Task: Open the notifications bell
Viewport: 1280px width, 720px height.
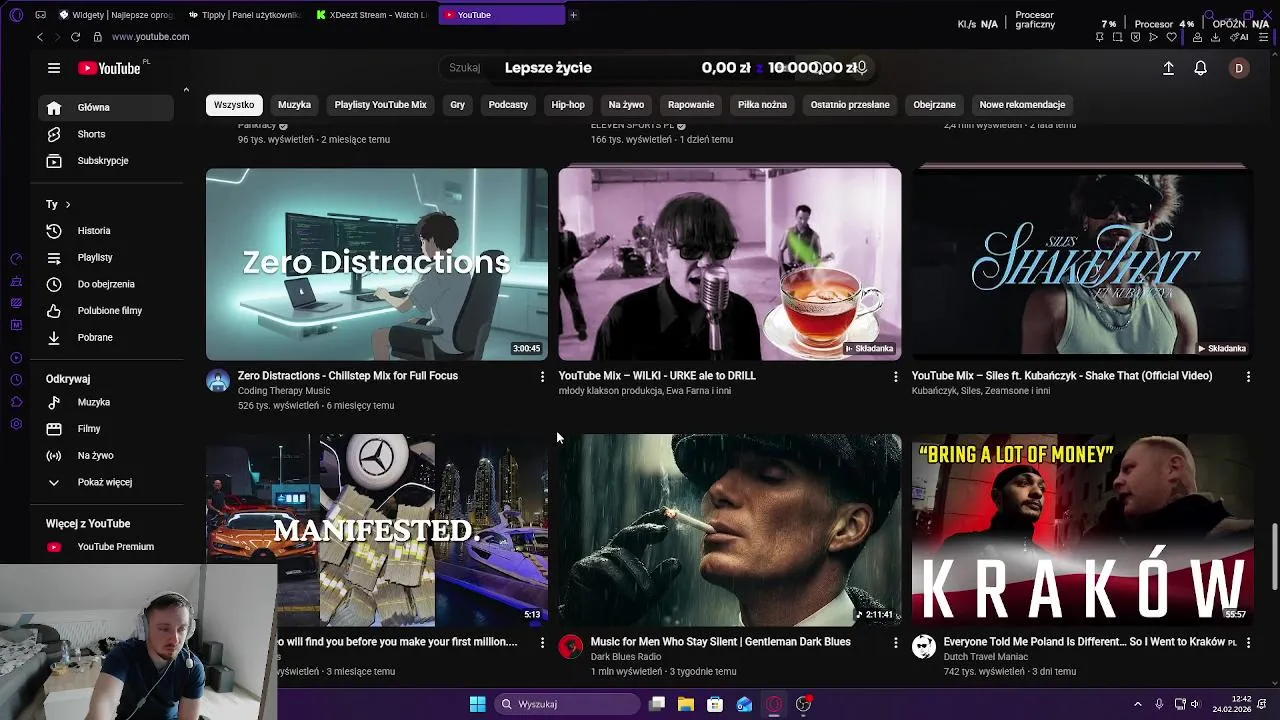Action: click(1200, 68)
